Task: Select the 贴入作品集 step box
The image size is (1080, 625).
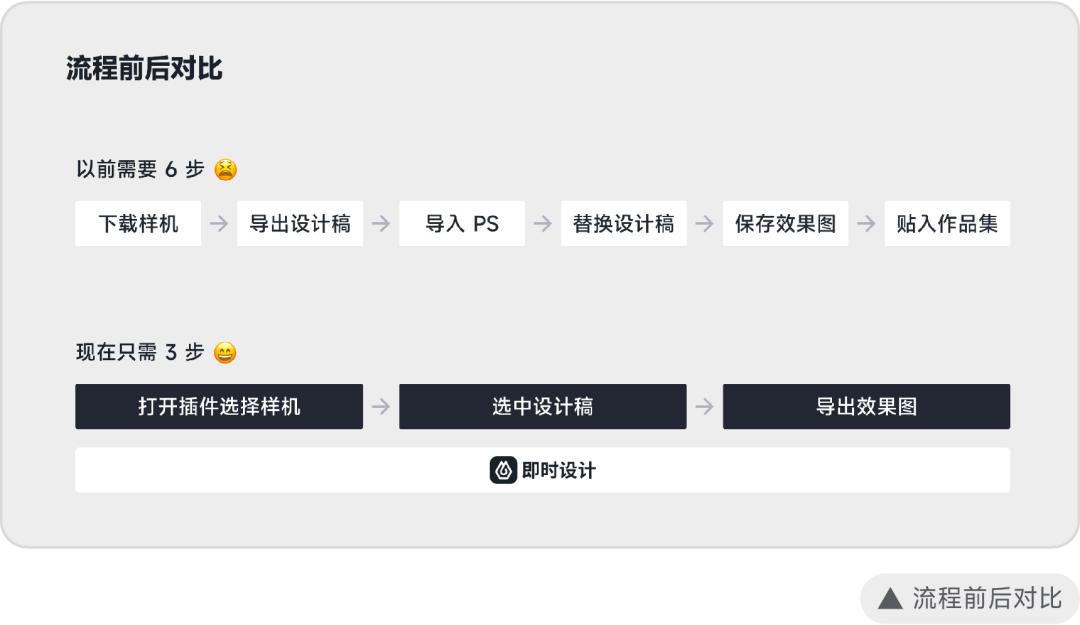Action: 947,224
